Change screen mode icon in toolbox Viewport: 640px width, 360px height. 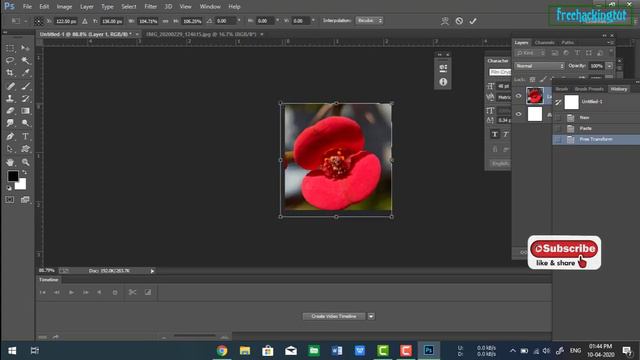[x=25, y=200]
